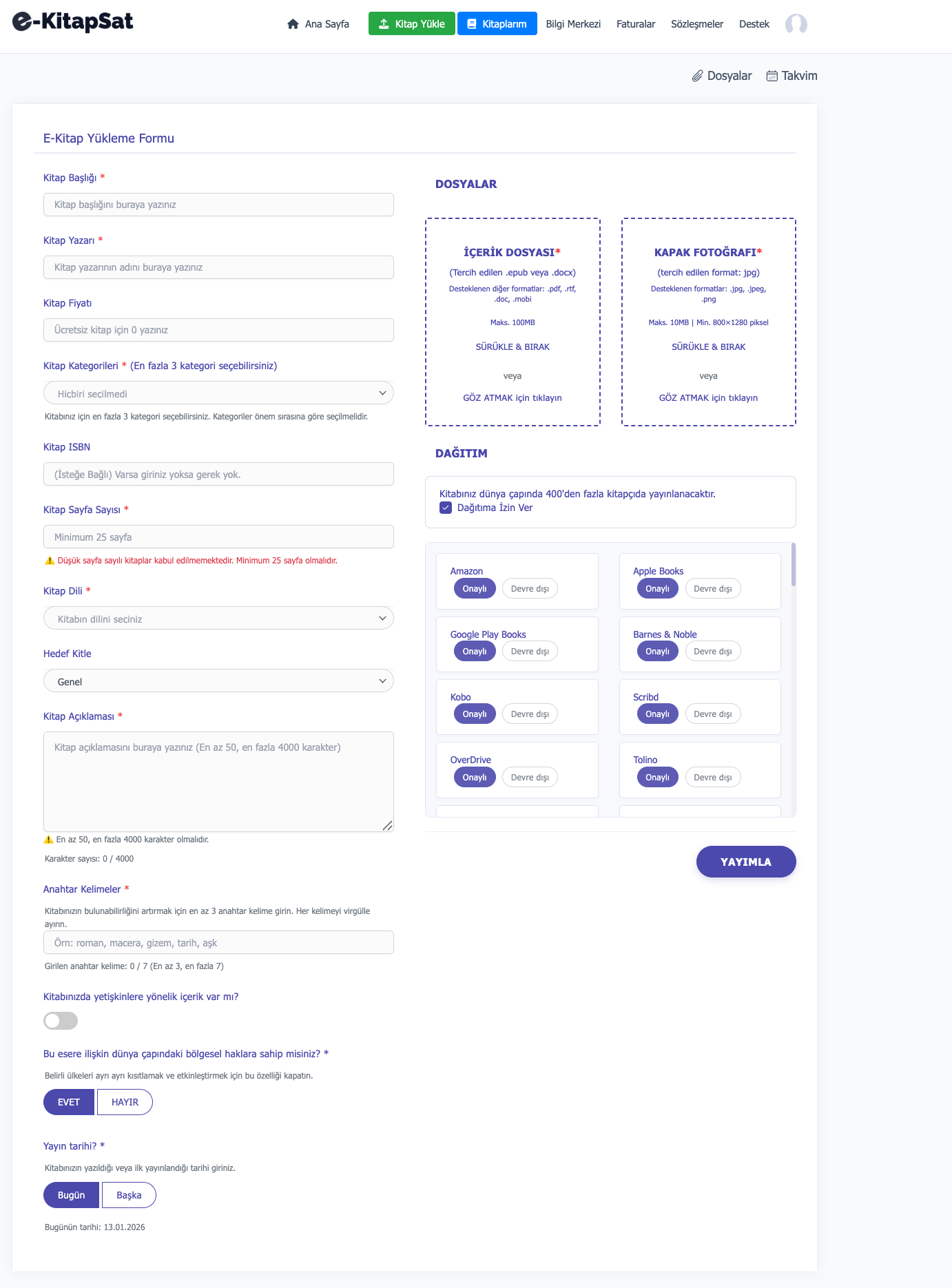
Task: Open the Bilgi Merkezi menu item
Action: click(x=573, y=24)
